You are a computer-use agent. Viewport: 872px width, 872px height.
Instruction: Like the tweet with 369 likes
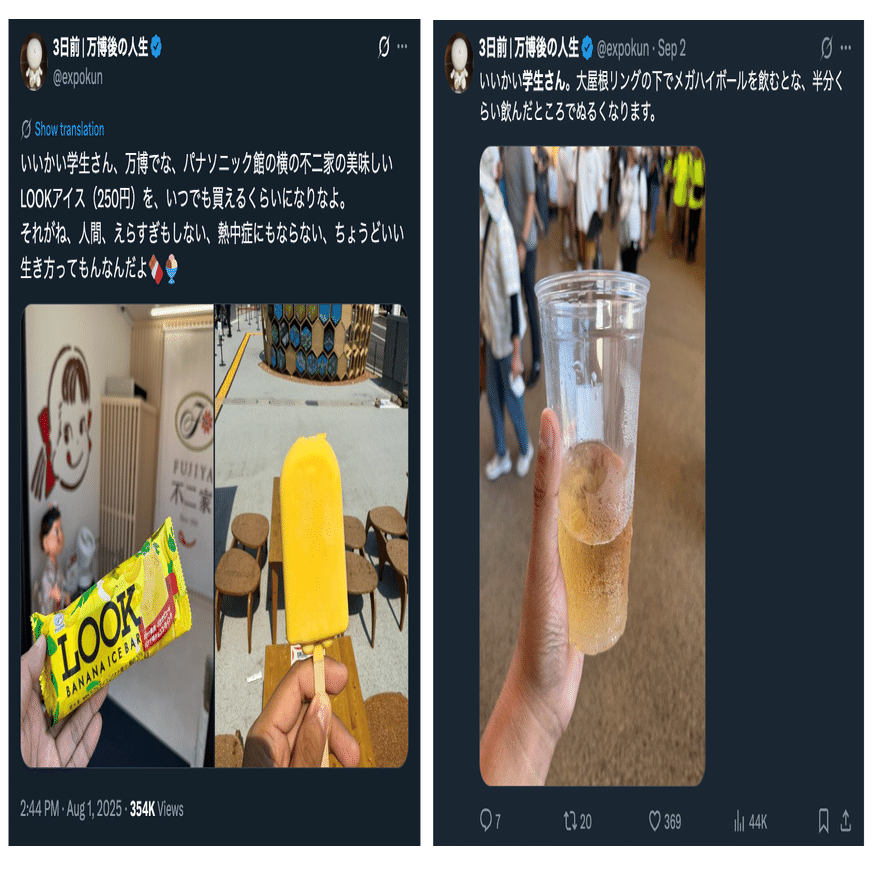tap(665, 821)
